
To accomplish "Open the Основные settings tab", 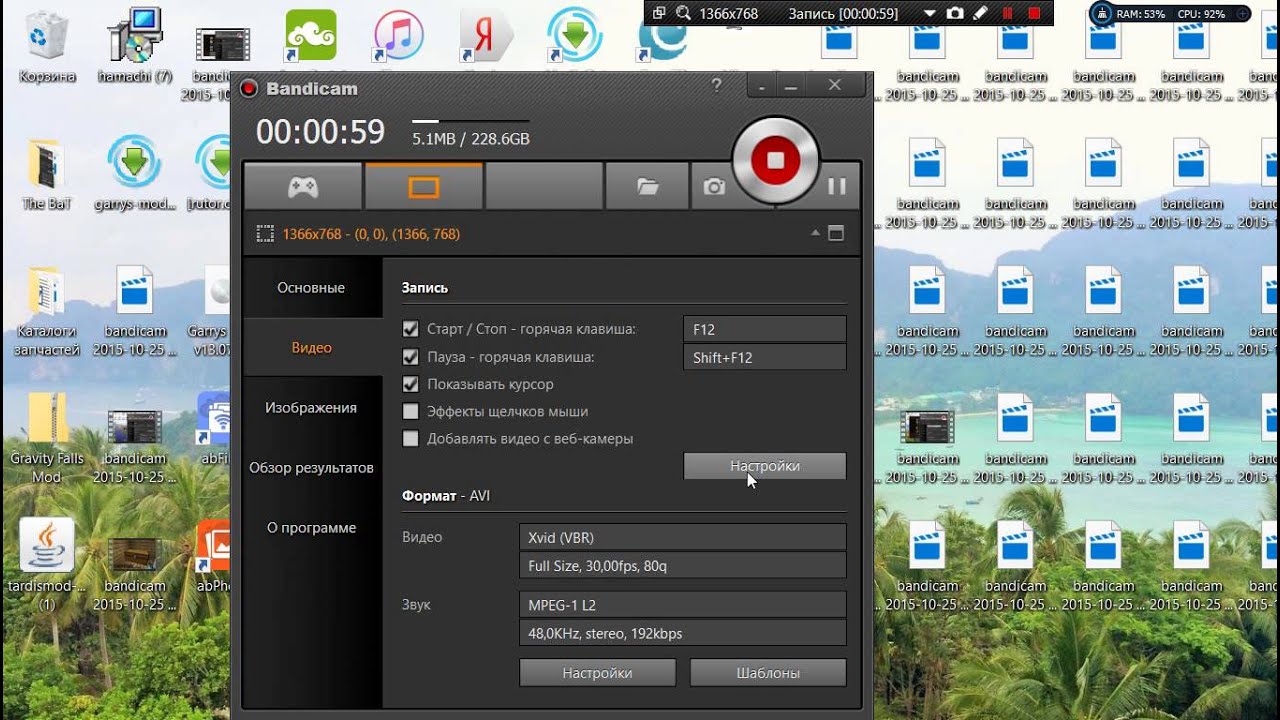I will [311, 288].
